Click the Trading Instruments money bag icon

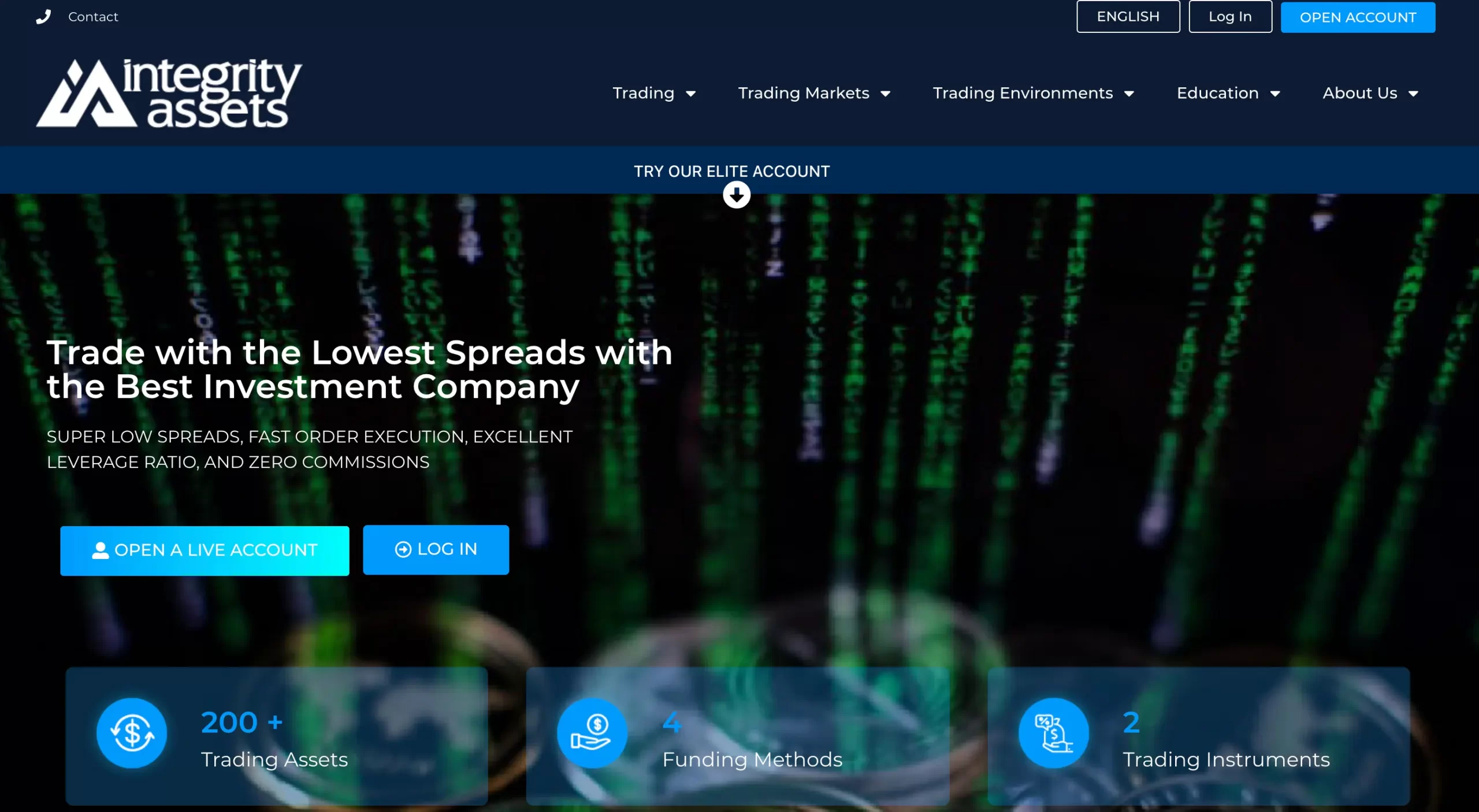coord(1054,733)
